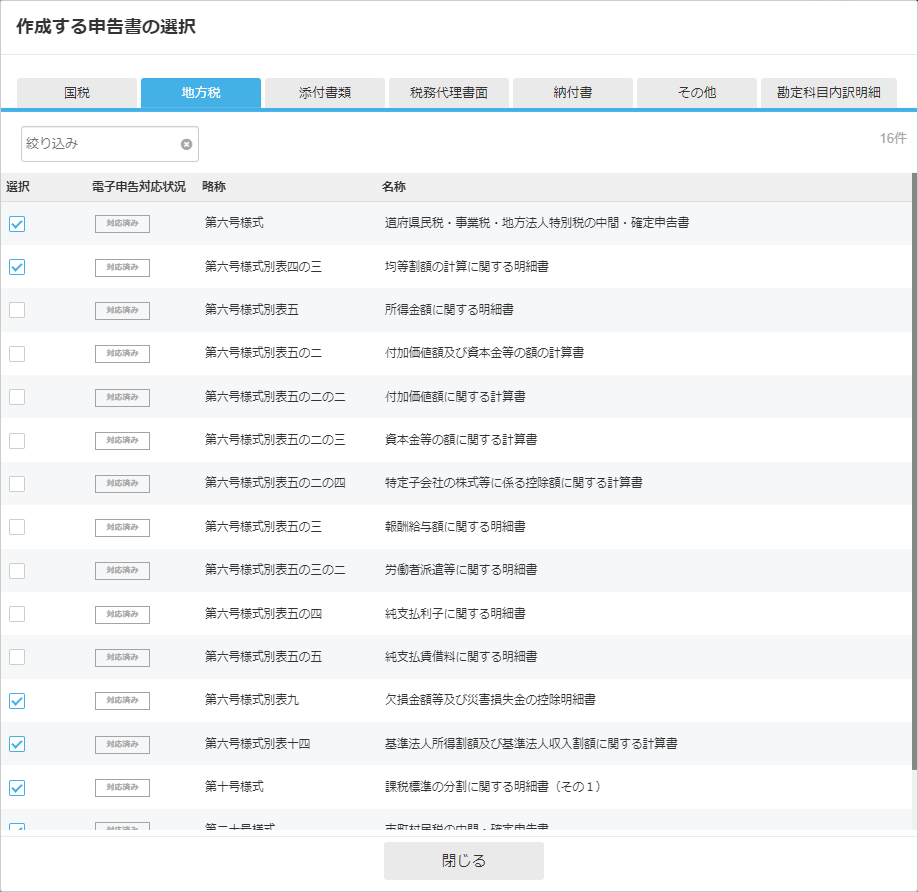Uncheck 第六号様式別表四の三 checkbox

tap(17, 267)
